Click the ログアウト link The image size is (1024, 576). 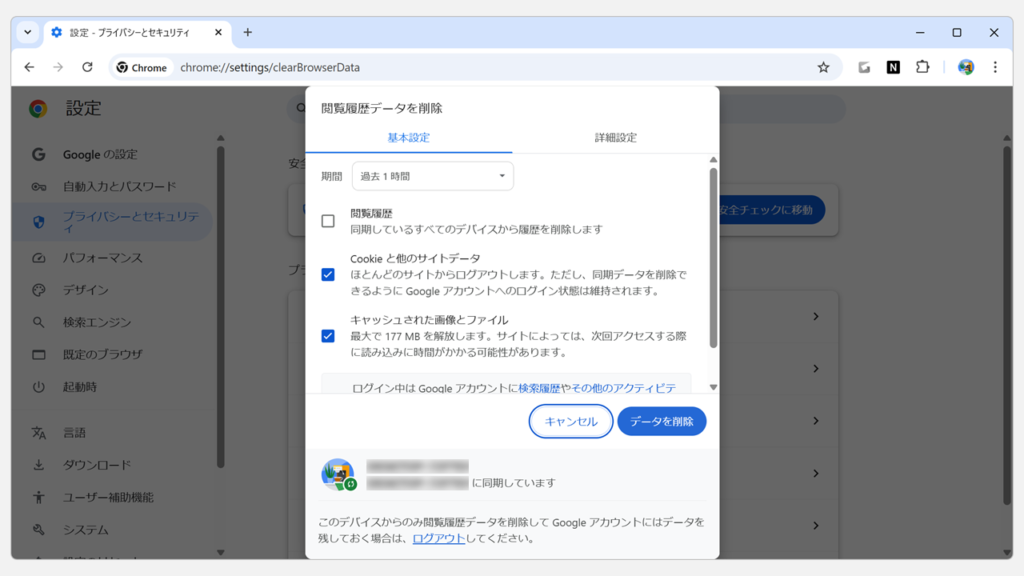(x=438, y=538)
